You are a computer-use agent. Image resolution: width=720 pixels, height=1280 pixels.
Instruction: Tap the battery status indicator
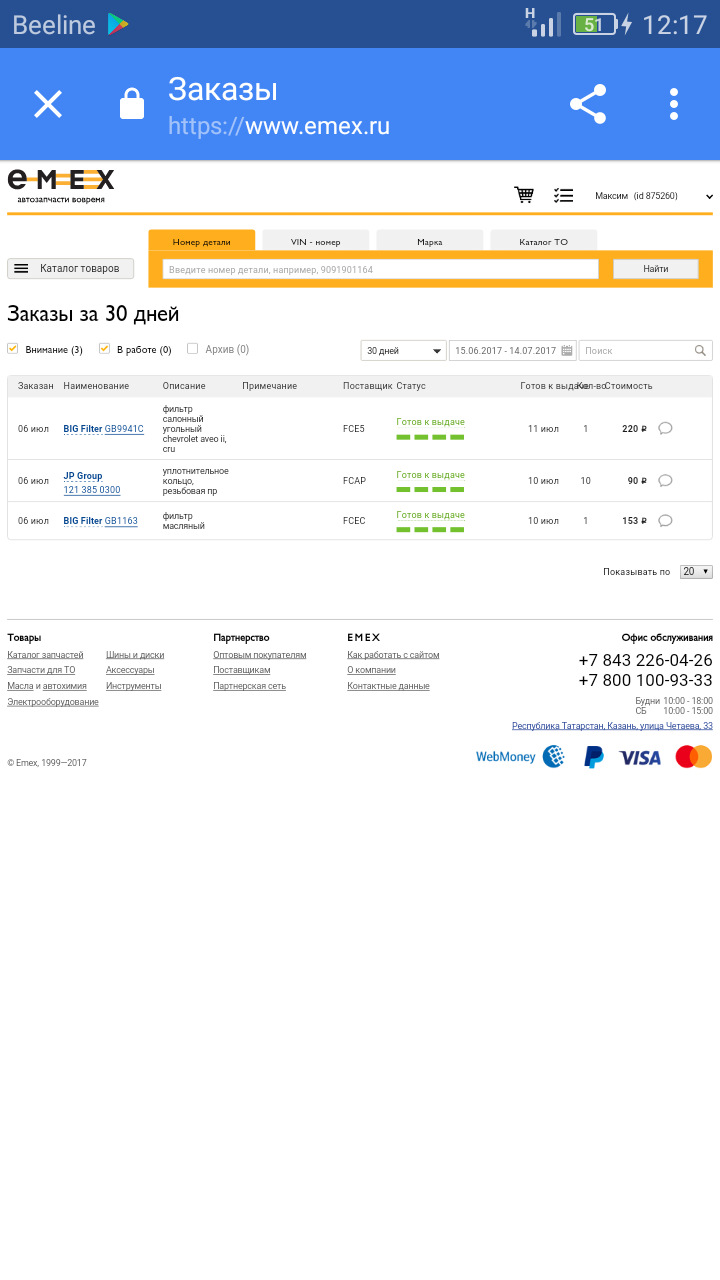click(x=595, y=24)
